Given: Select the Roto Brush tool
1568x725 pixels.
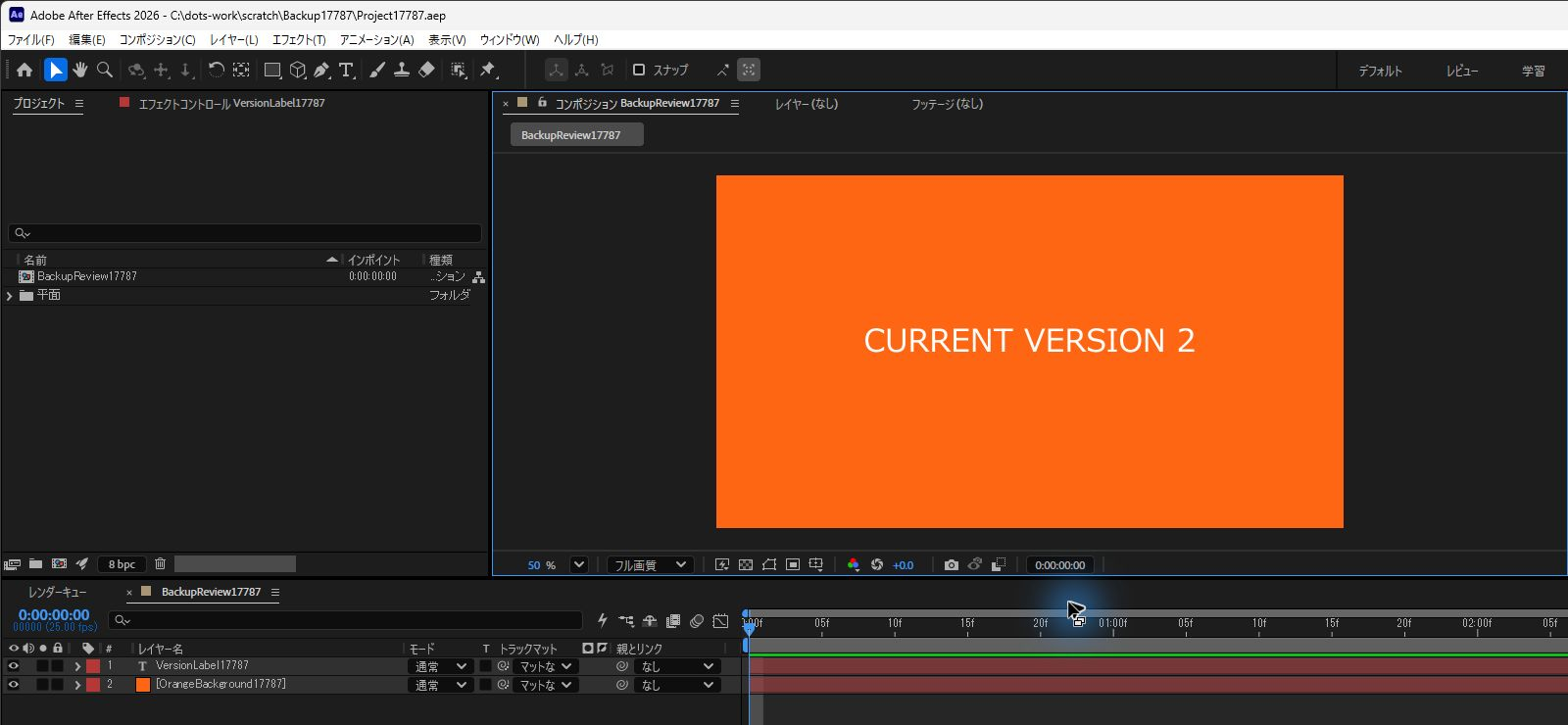Looking at the screenshot, I should coord(458,70).
